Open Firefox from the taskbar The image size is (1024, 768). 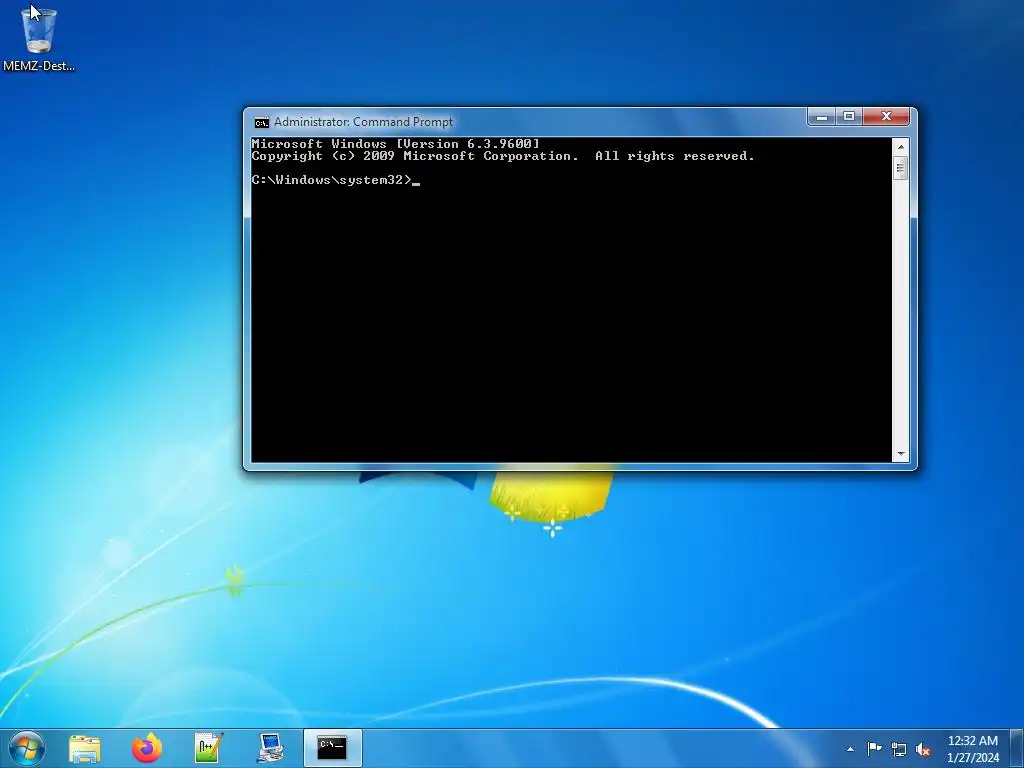[146, 748]
